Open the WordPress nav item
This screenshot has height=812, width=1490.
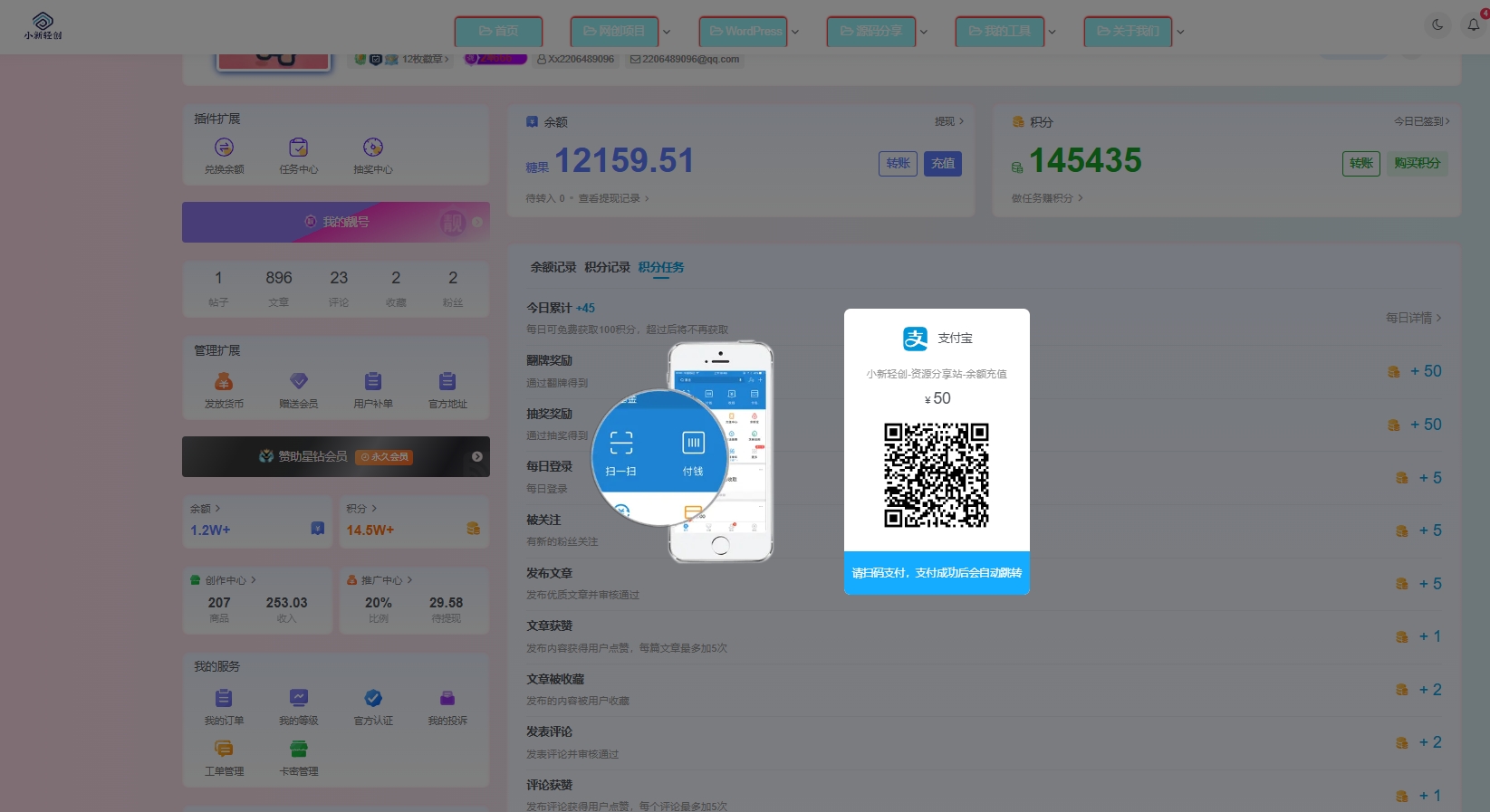point(743,31)
